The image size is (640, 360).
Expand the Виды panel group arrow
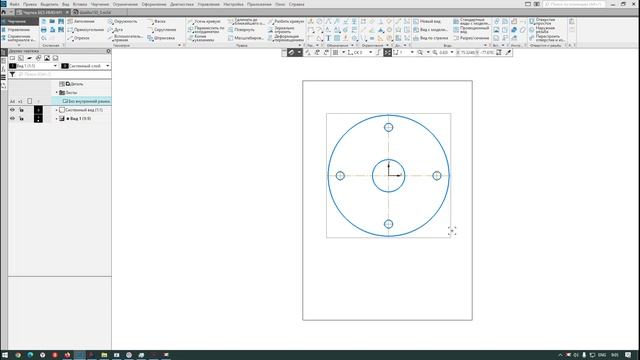tap(485, 45)
